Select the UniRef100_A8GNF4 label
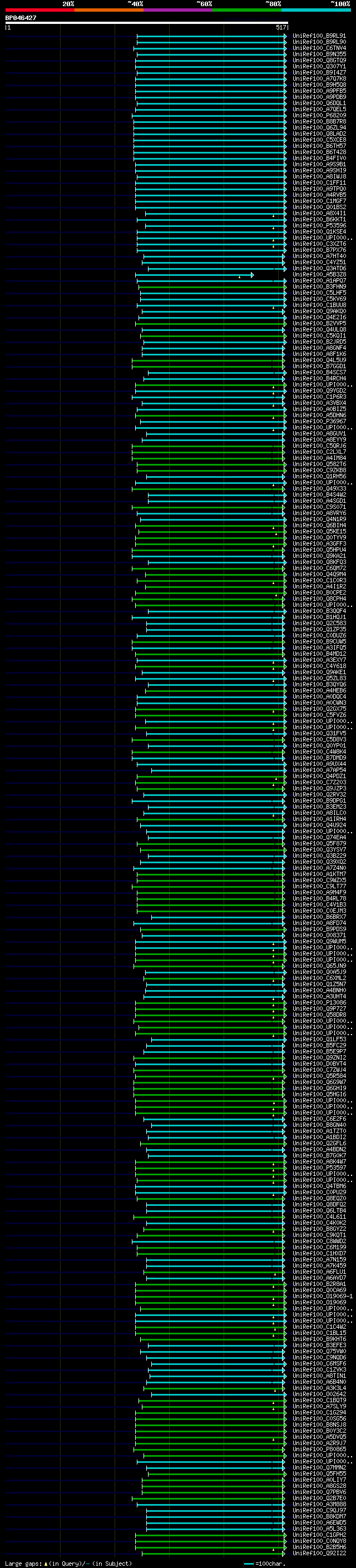 point(319,348)
